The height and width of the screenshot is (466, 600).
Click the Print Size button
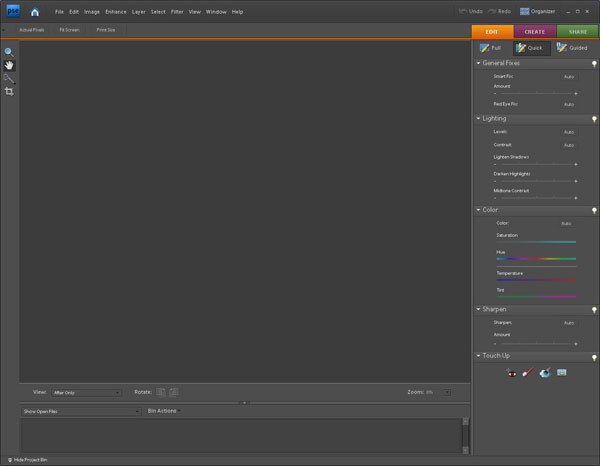(106, 30)
